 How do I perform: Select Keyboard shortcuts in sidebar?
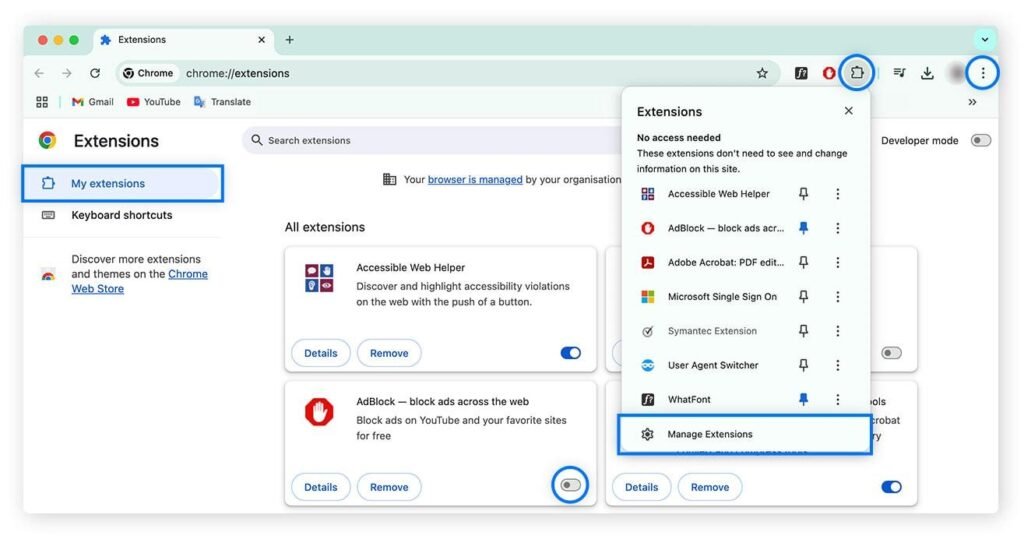pos(121,215)
